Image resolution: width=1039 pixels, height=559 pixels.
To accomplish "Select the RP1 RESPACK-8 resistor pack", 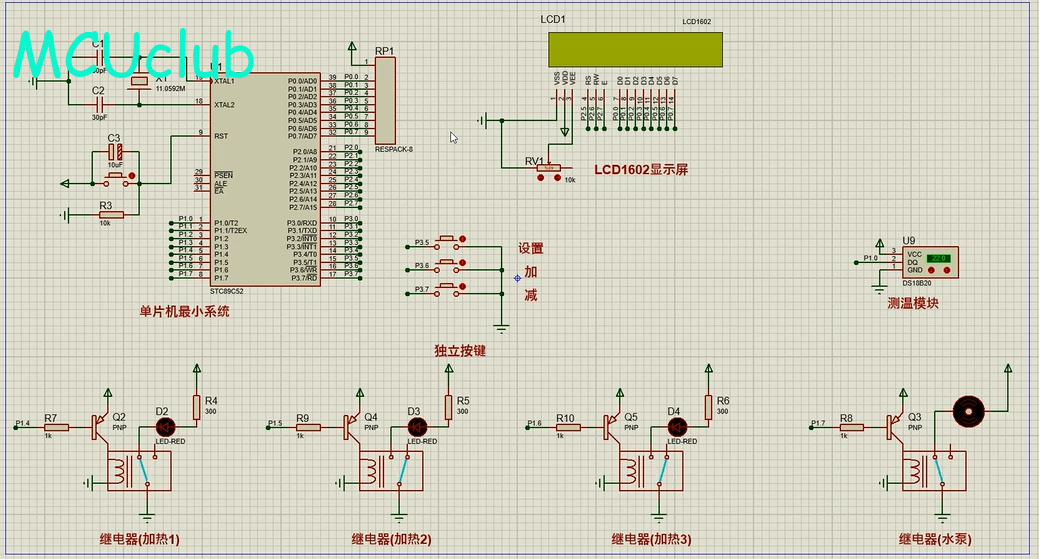I will pos(383,100).
